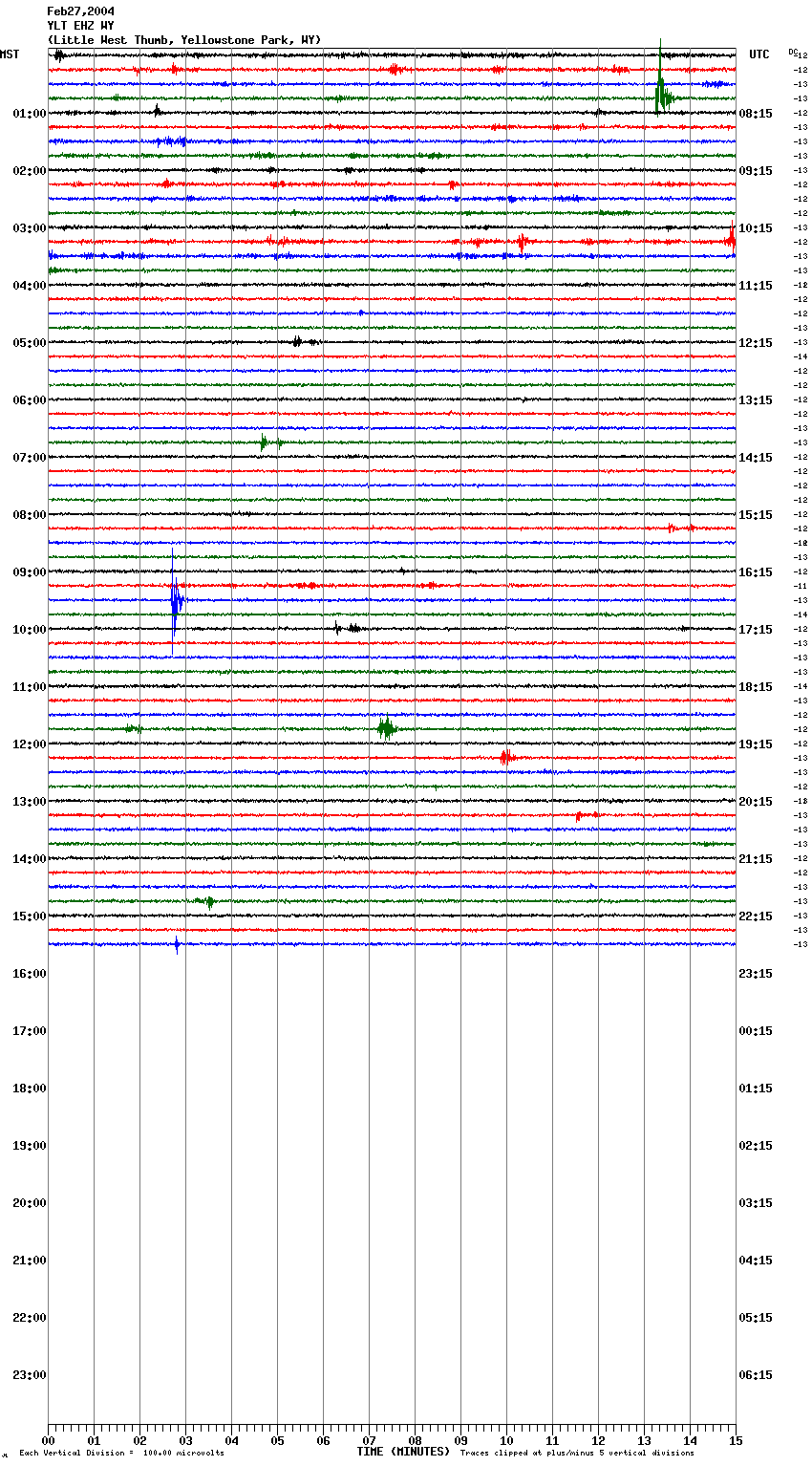Click the 12:15 UTC time label

point(756,343)
